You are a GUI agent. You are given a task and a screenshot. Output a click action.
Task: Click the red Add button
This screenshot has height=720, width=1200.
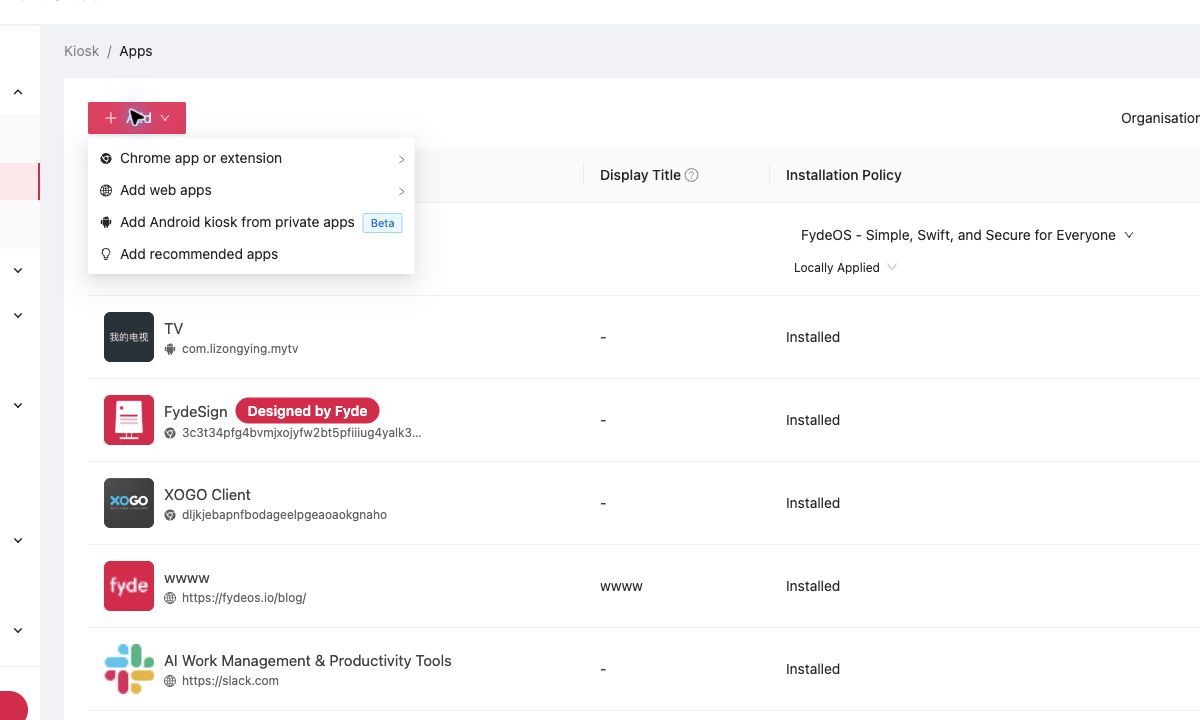point(137,118)
